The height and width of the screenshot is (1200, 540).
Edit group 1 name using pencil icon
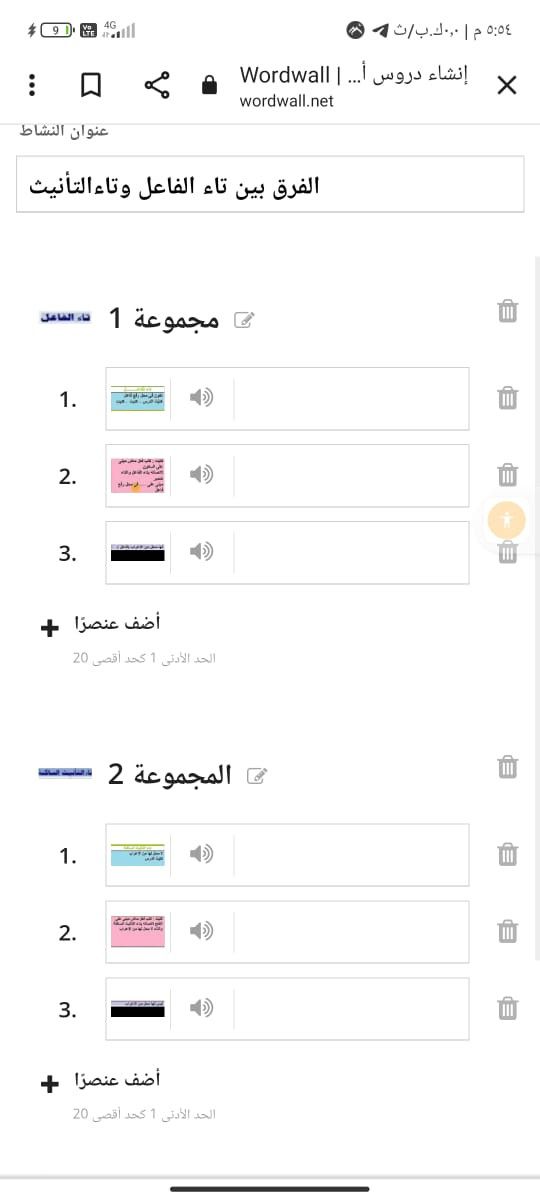tap(243, 320)
